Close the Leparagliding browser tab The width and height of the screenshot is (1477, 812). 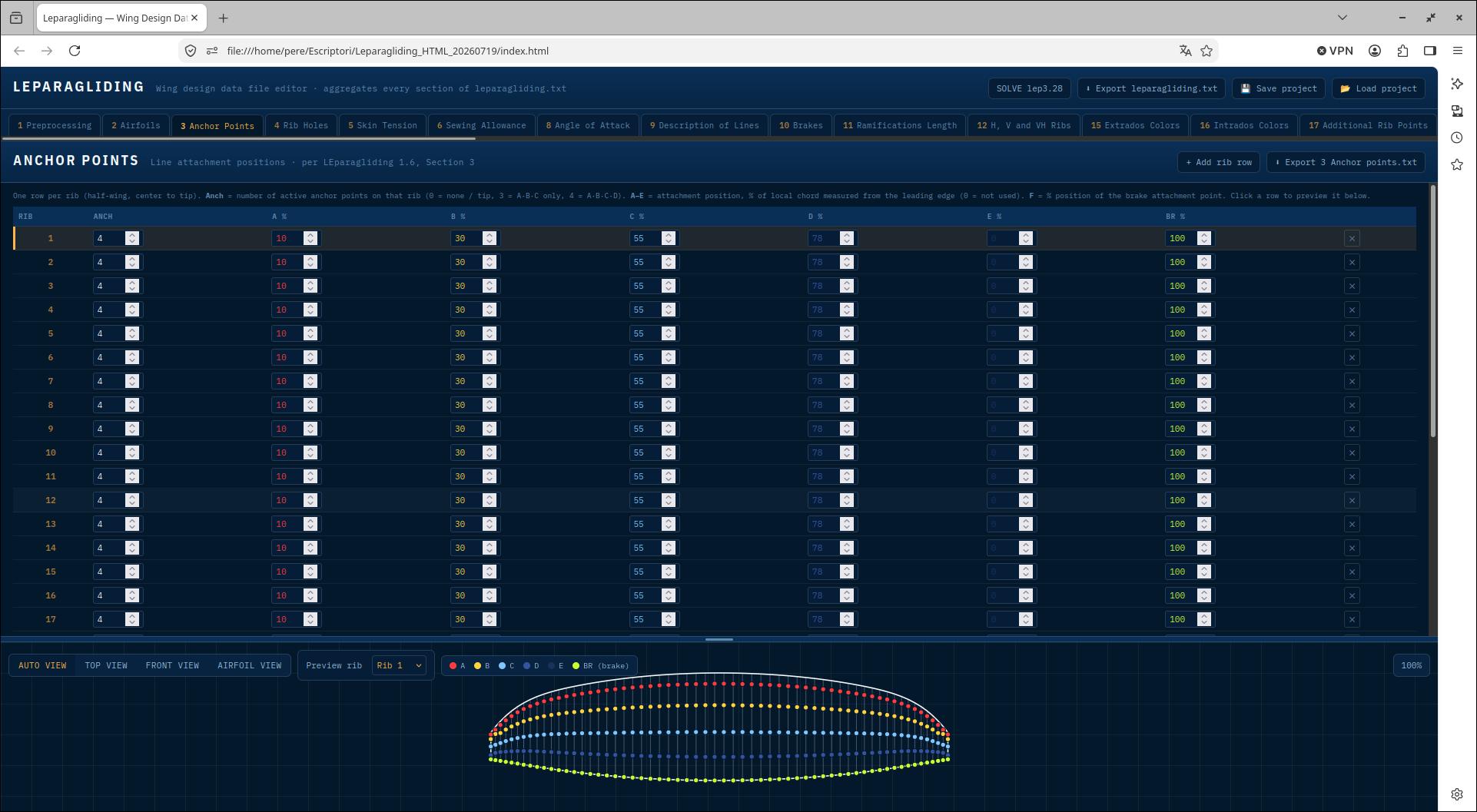pyautogui.click(x=194, y=18)
